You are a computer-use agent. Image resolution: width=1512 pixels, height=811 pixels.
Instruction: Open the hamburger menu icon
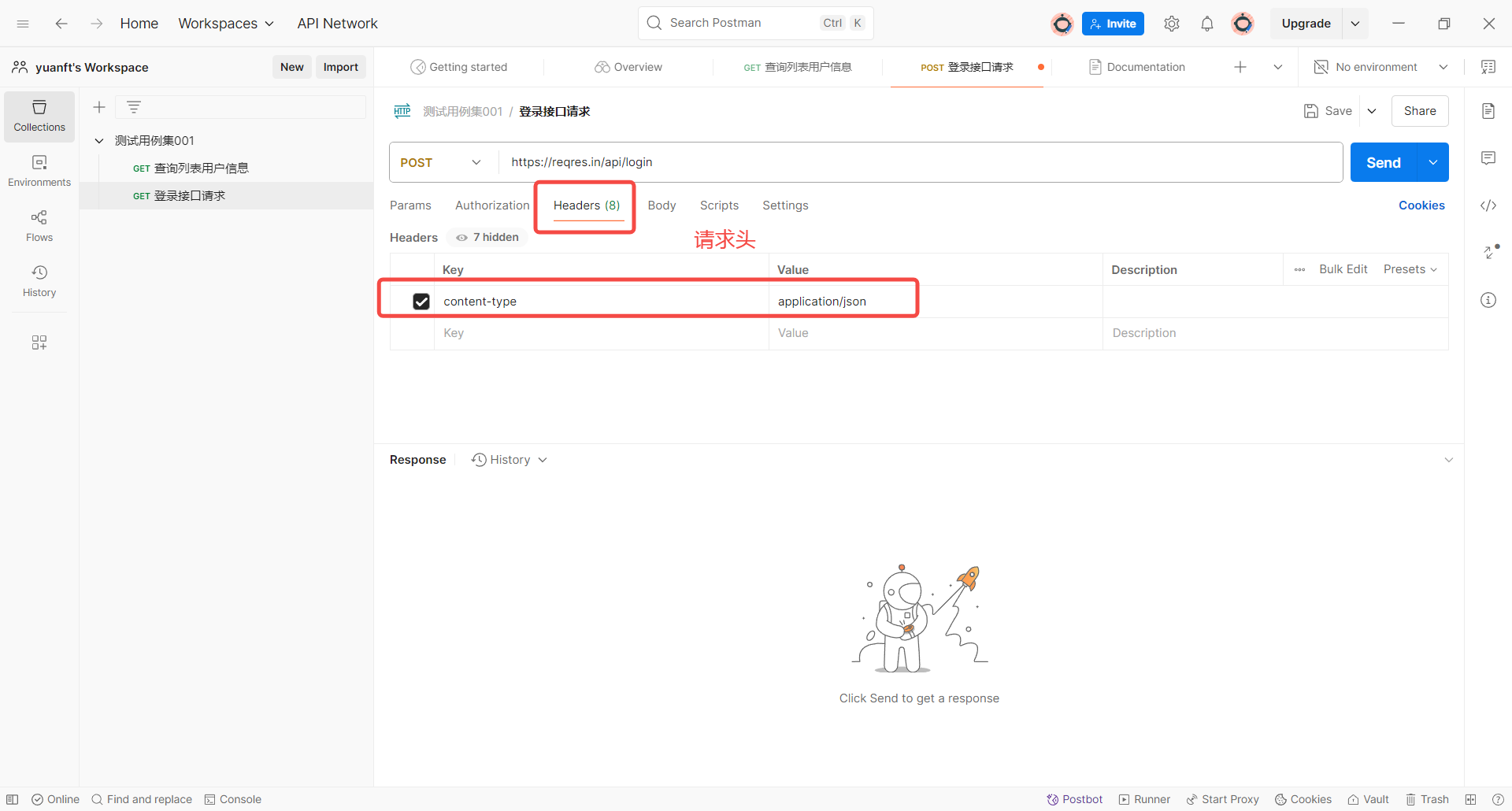coord(23,24)
